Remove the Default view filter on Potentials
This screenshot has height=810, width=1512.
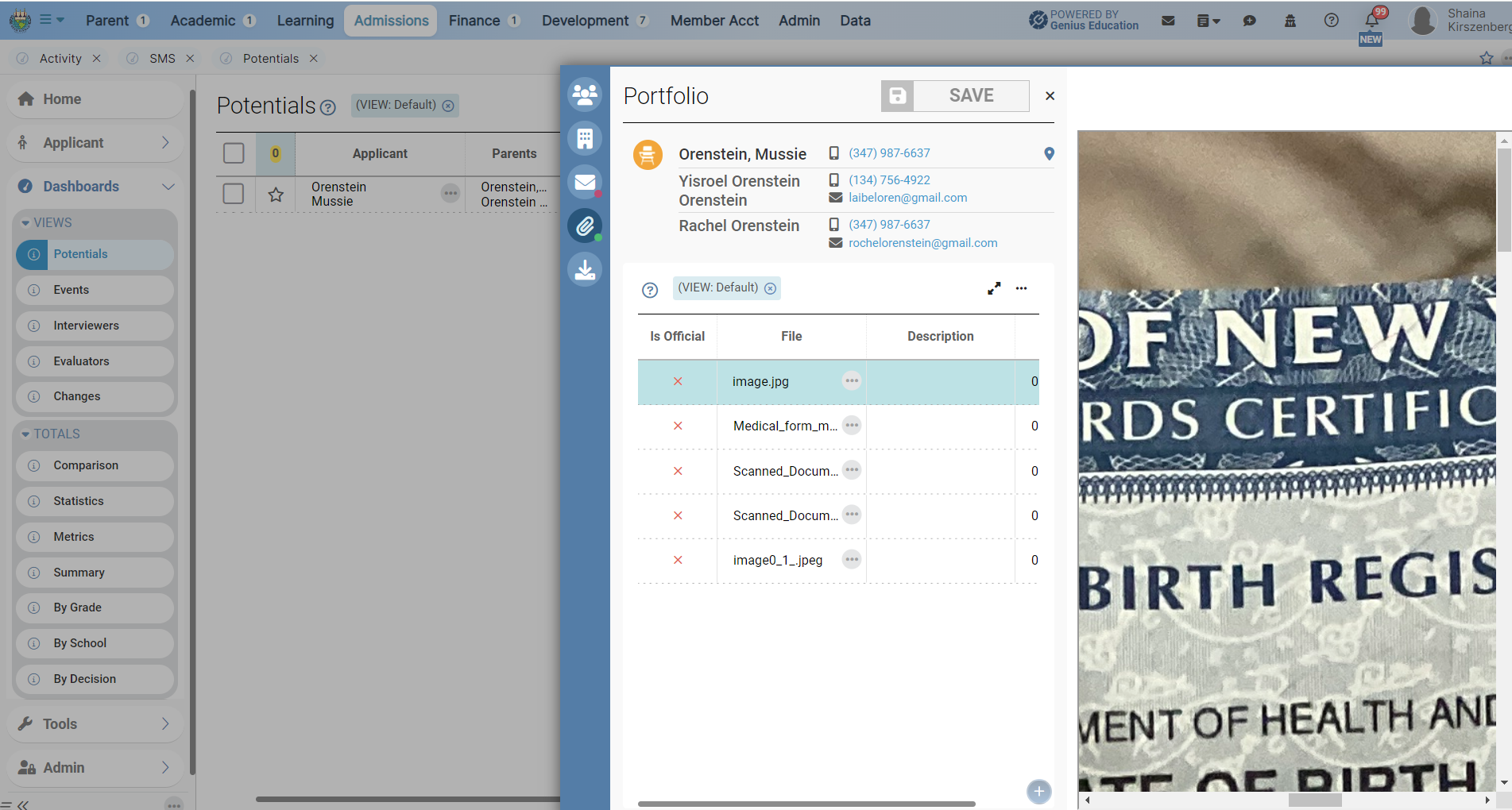coord(448,106)
